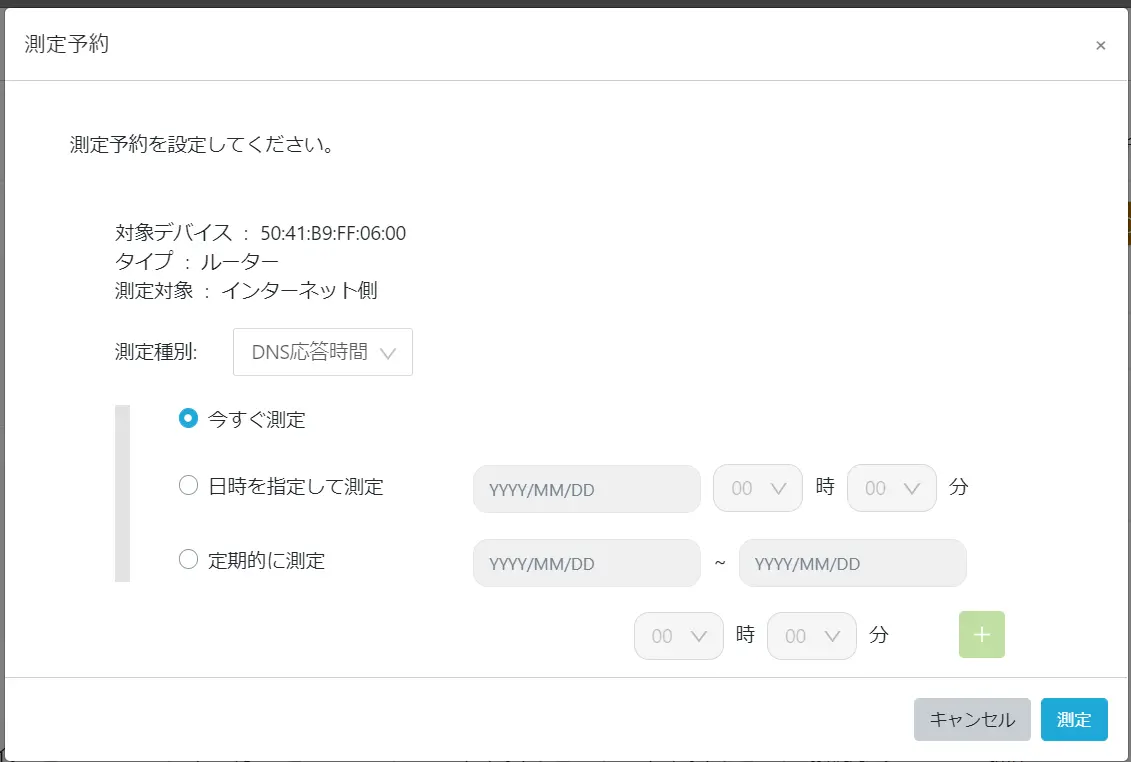The width and height of the screenshot is (1131, 762).
Task: Click the device address 50:41:B9:FF:06:00
Action: 333,233
